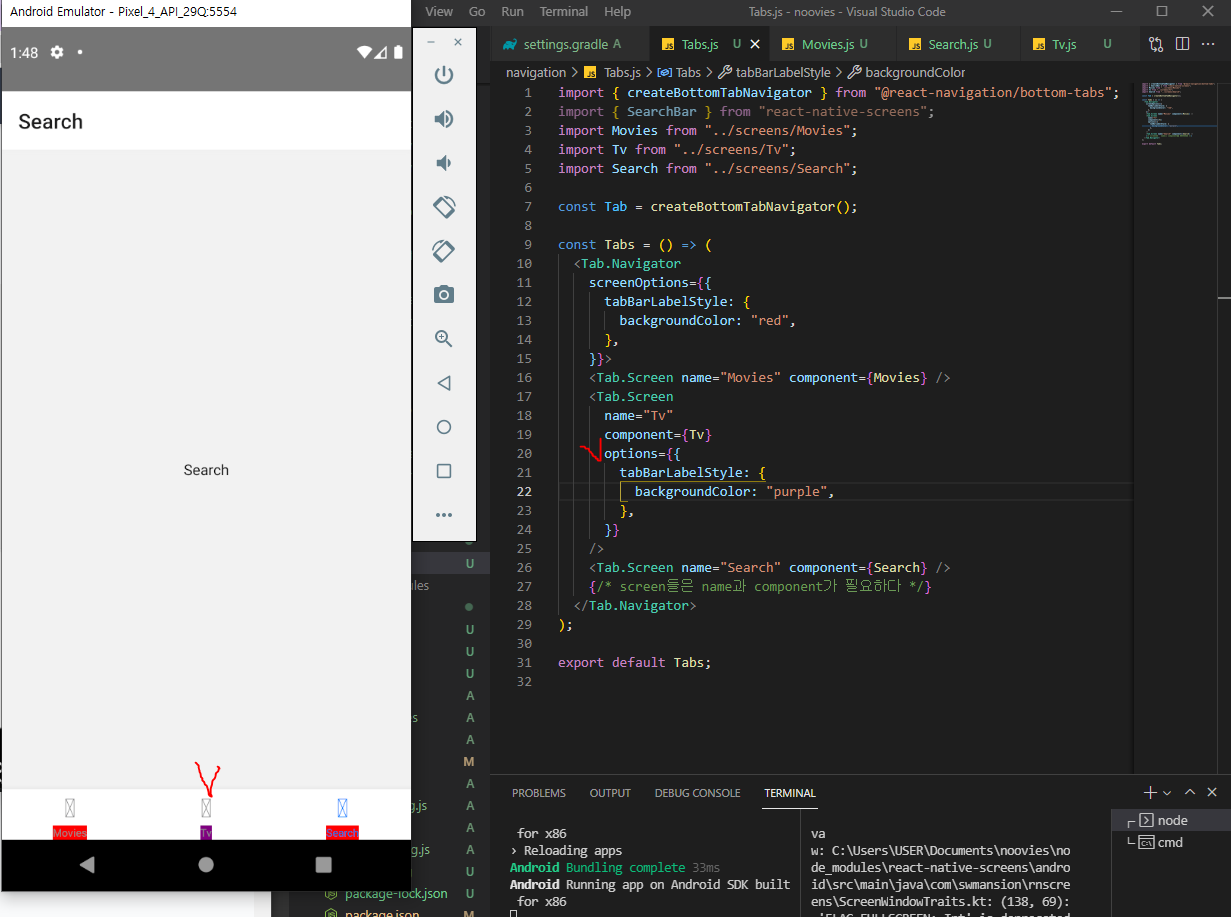The width and height of the screenshot is (1231, 917).
Task: Maximize the panel with up chevron
Action: pos(1190,792)
